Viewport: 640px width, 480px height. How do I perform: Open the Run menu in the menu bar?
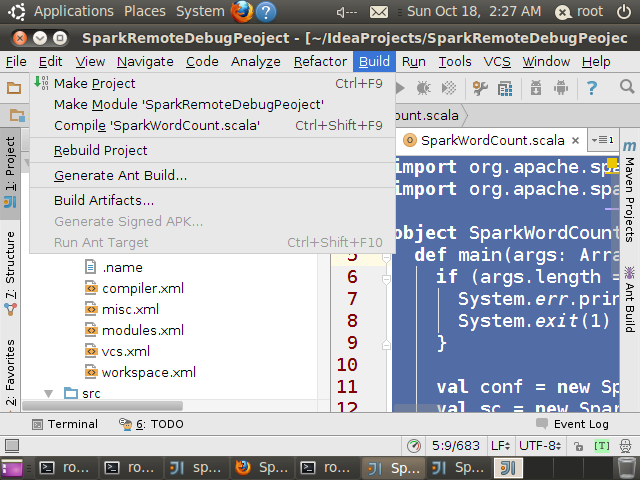pyautogui.click(x=413, y=62)
